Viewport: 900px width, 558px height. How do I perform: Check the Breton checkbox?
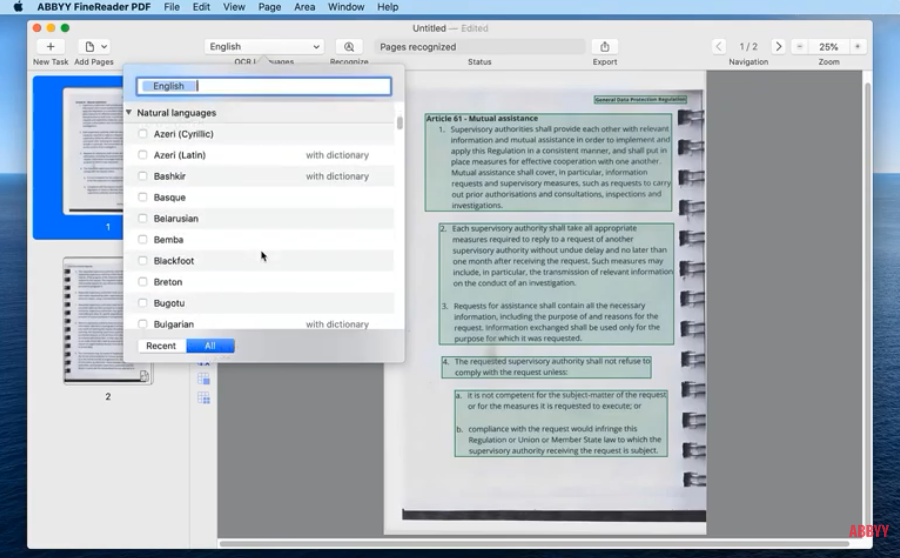point(142,282)
